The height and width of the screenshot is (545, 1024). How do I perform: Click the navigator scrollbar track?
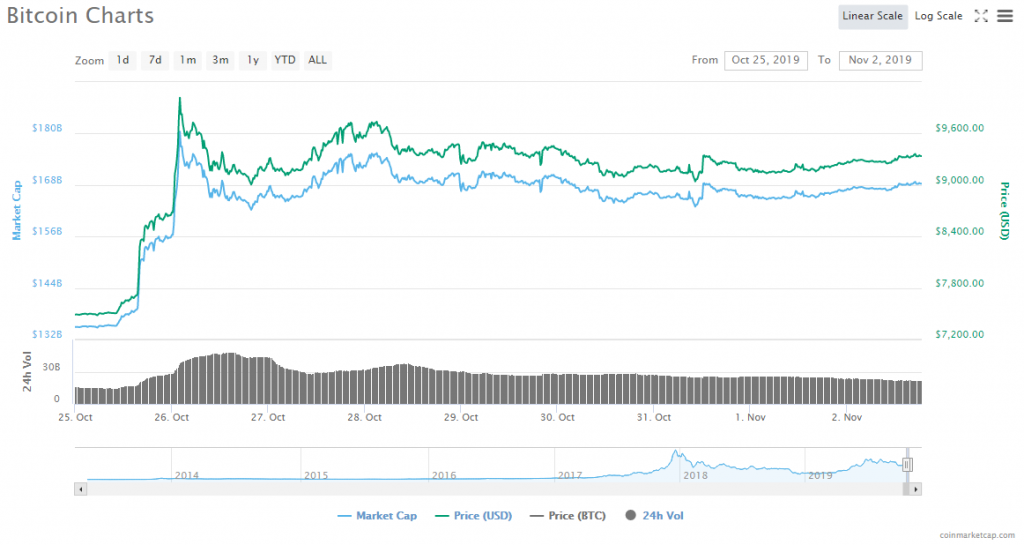coord(494,489)
